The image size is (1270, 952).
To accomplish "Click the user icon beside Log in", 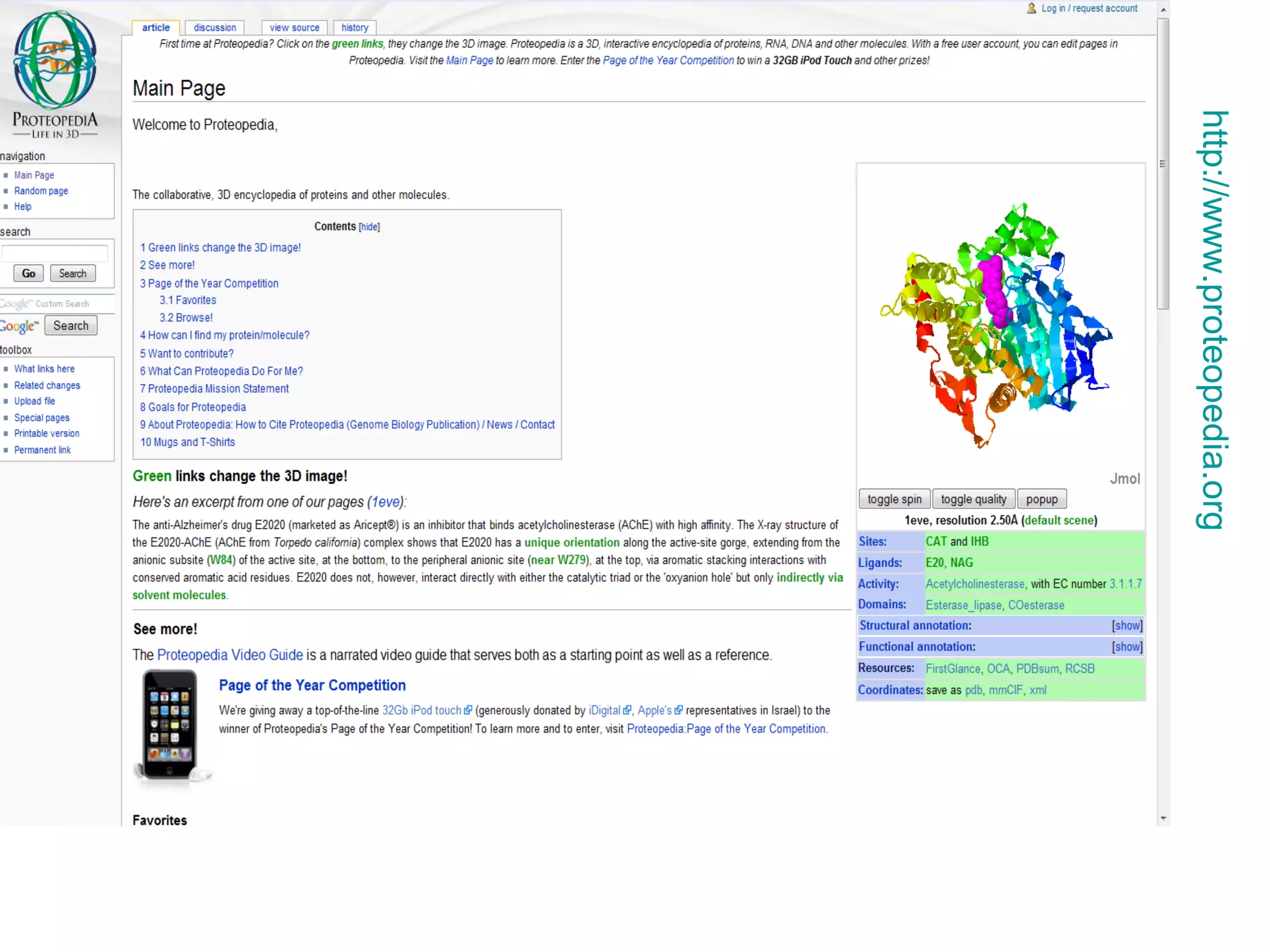I will (1031, 8).
